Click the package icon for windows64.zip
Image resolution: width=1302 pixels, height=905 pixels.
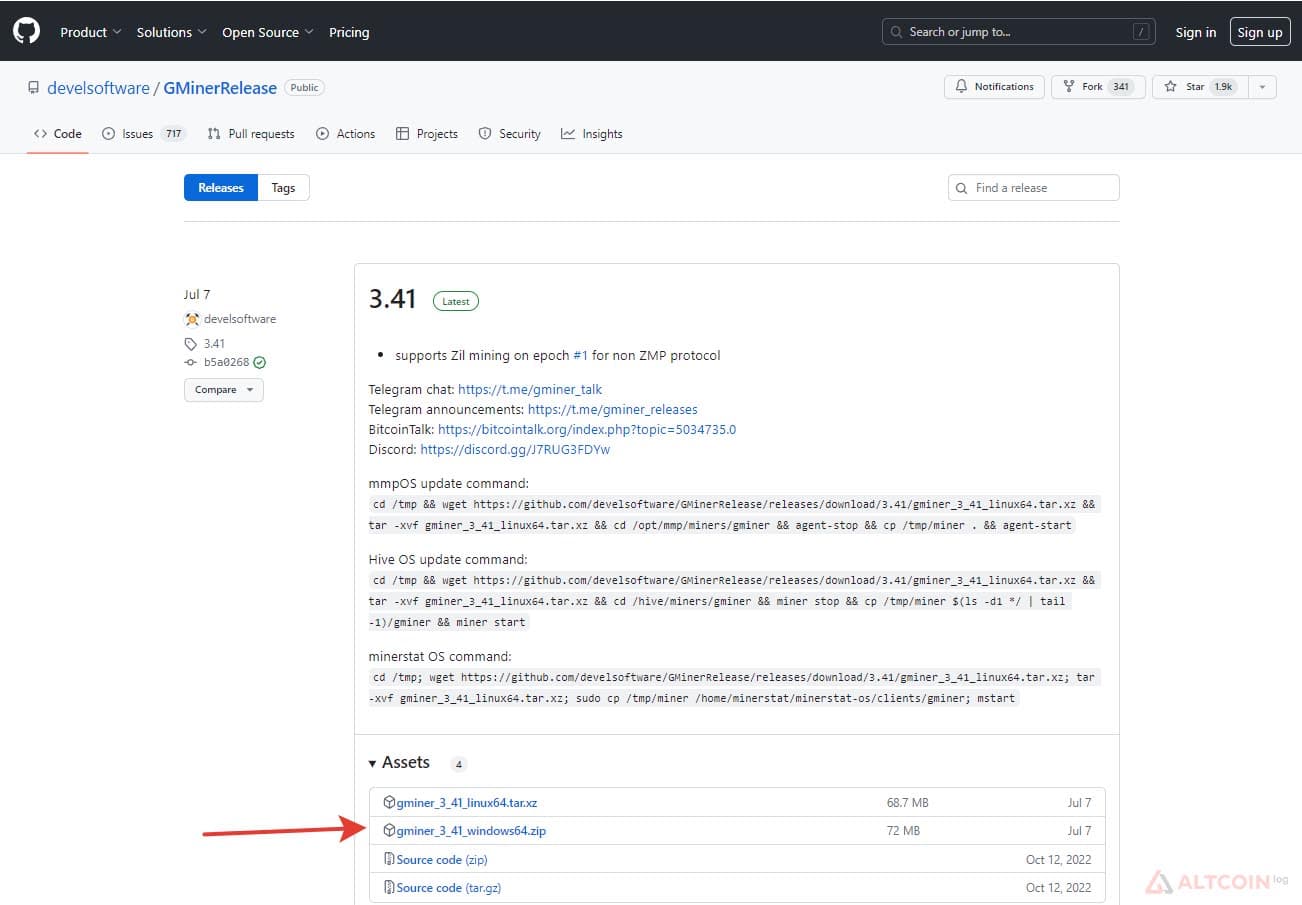(x=390, y=830)
